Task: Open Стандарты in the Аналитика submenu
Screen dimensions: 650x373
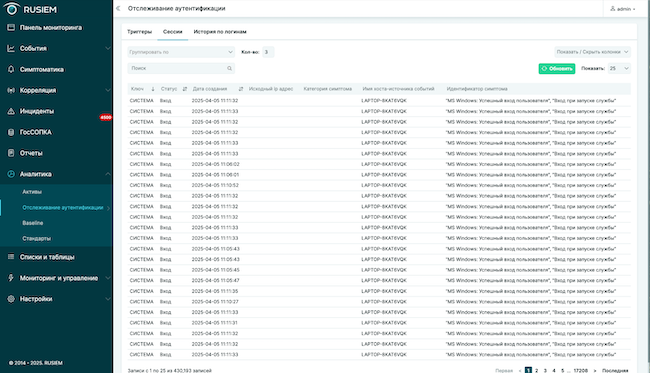Action: (36, 238)
